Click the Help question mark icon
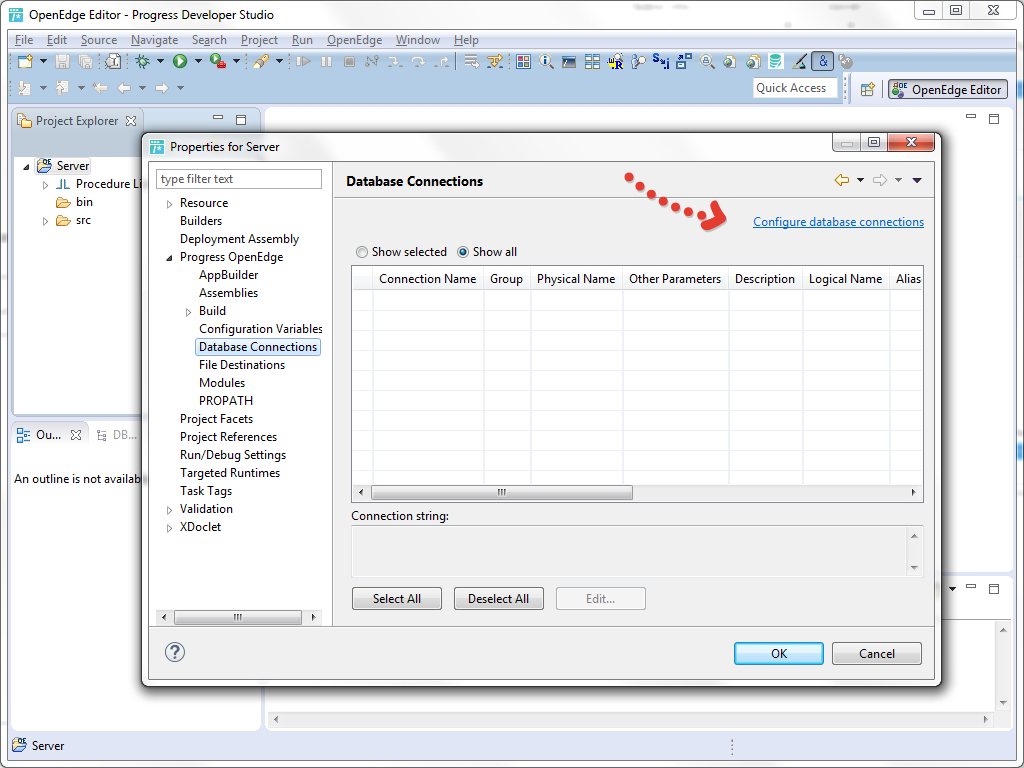The height and width of the screenshot is (768, 1024). [174, 652]
